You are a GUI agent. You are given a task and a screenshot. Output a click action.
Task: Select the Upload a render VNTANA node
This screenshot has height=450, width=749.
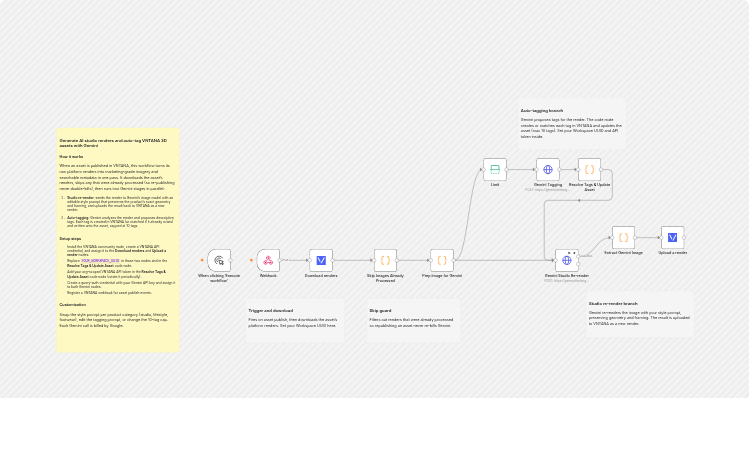(x=673, y=237)
